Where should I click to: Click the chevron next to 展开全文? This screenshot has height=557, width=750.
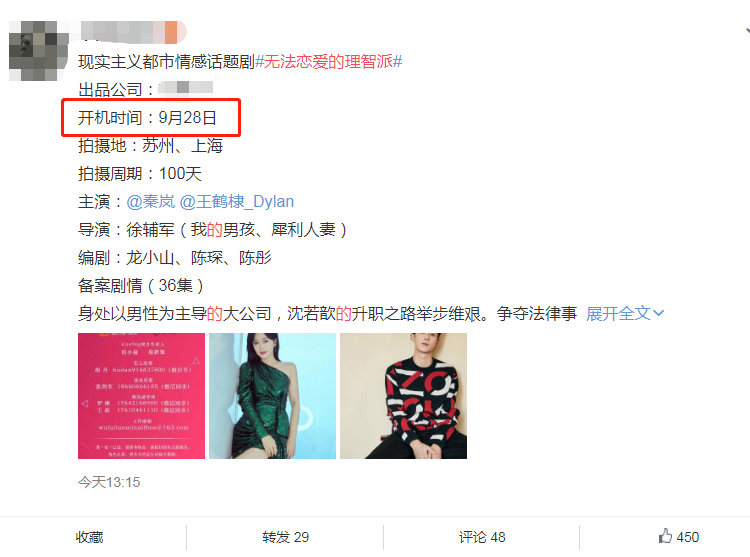tap(659, 314)
